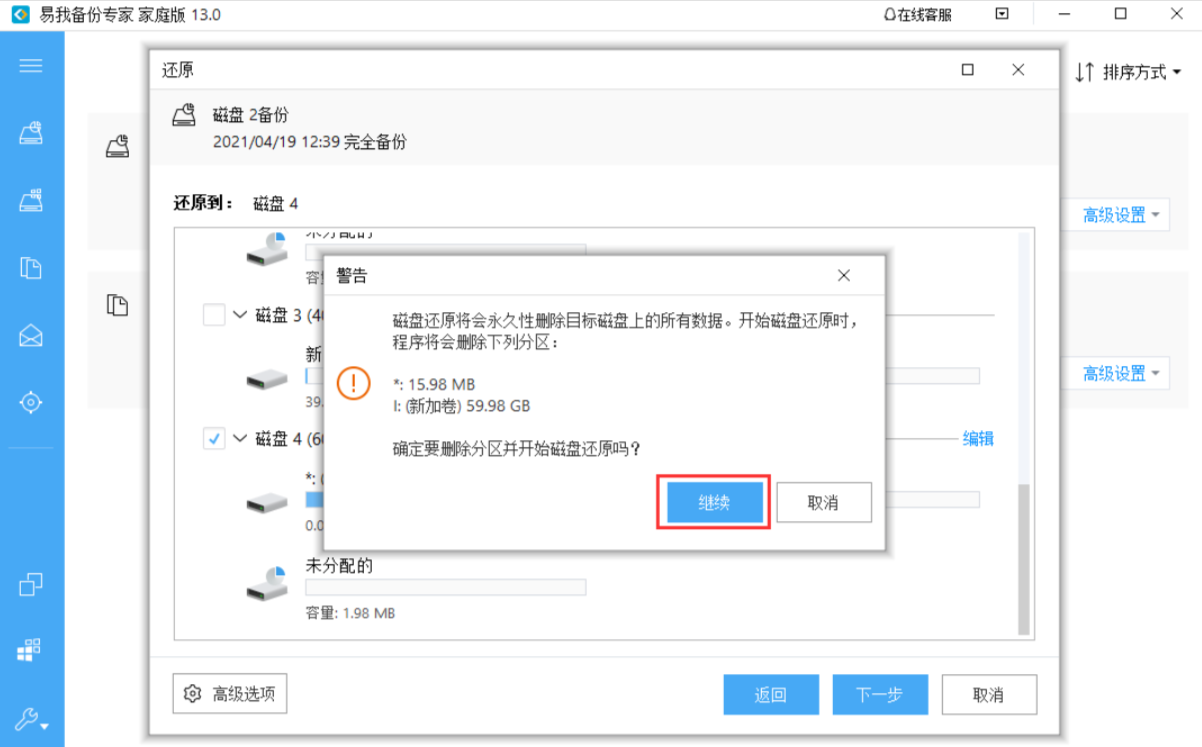Collapse the 磁盘 4 tree chevron

point(240,438)
